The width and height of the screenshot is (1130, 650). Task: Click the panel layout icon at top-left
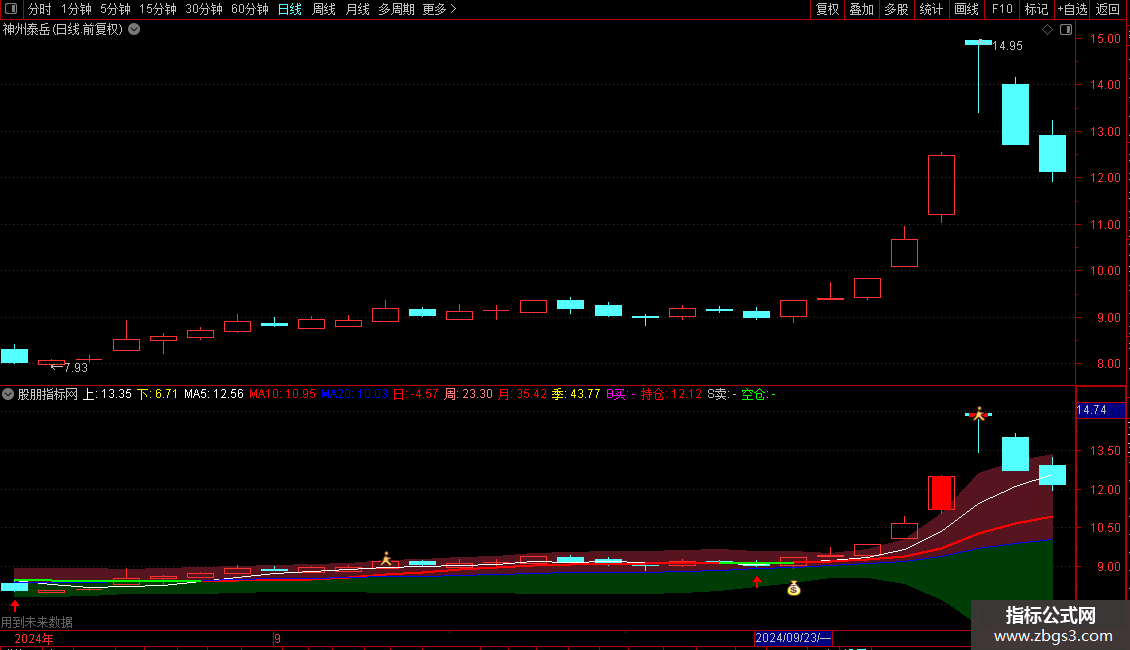click(x=11, y=9)
